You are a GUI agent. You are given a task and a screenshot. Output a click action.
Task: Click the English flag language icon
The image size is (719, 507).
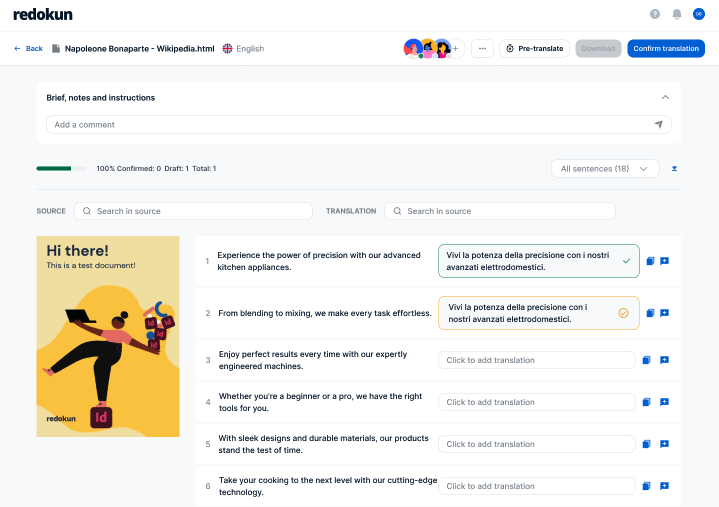point(227,49)
